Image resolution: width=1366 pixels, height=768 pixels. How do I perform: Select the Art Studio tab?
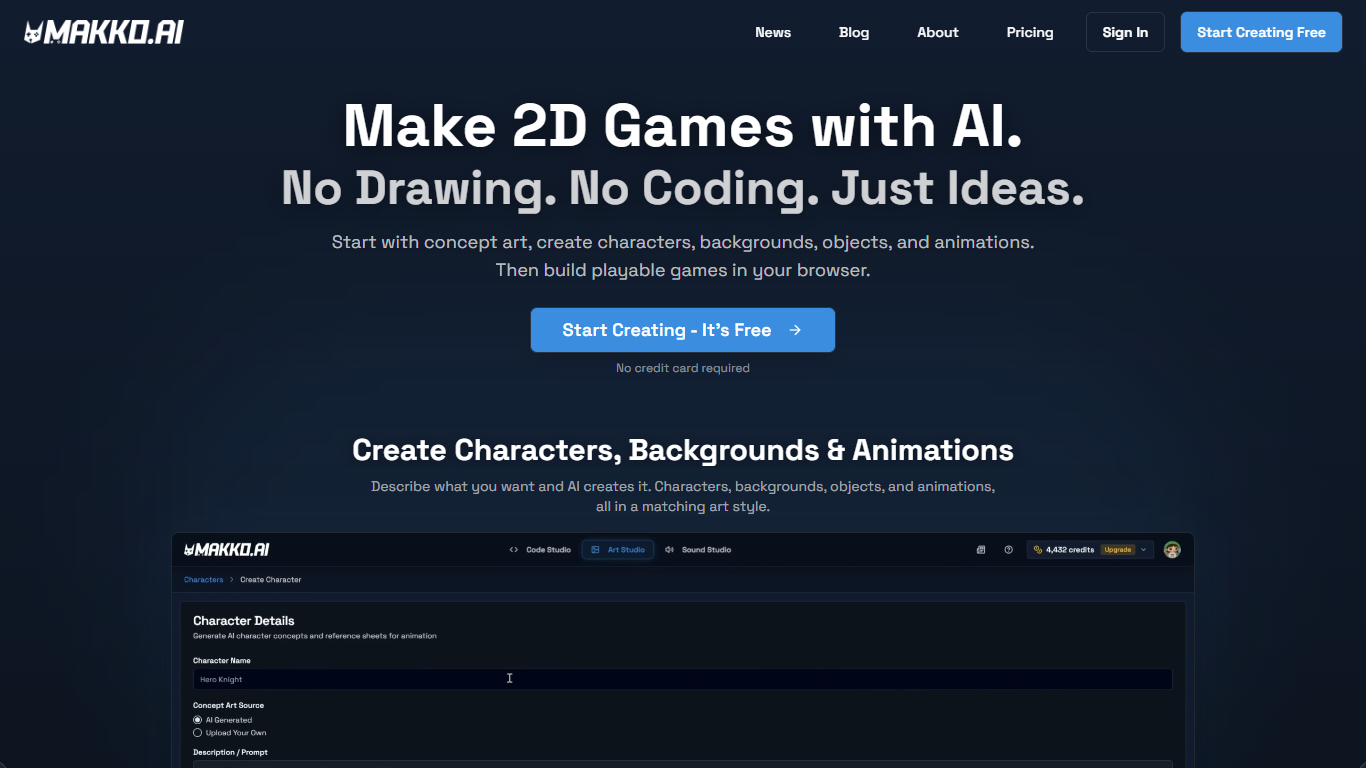(x=618, y=550)
